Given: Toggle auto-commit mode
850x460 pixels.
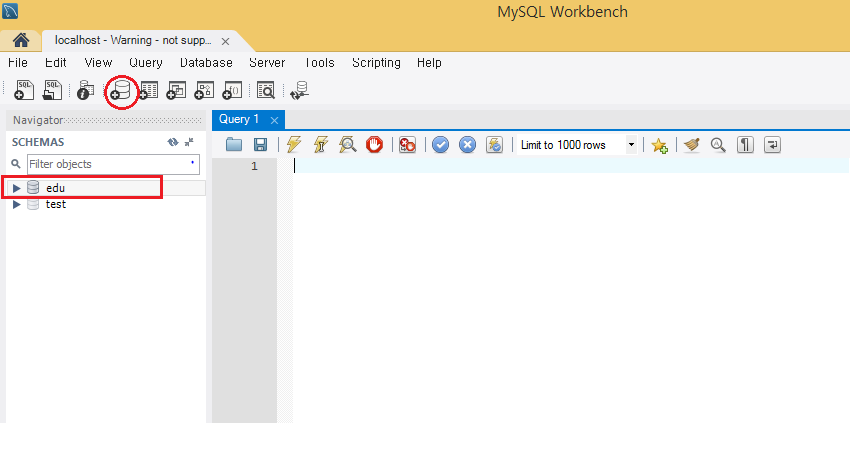Looking at the screenshot, I should click(x=494, y=145).
